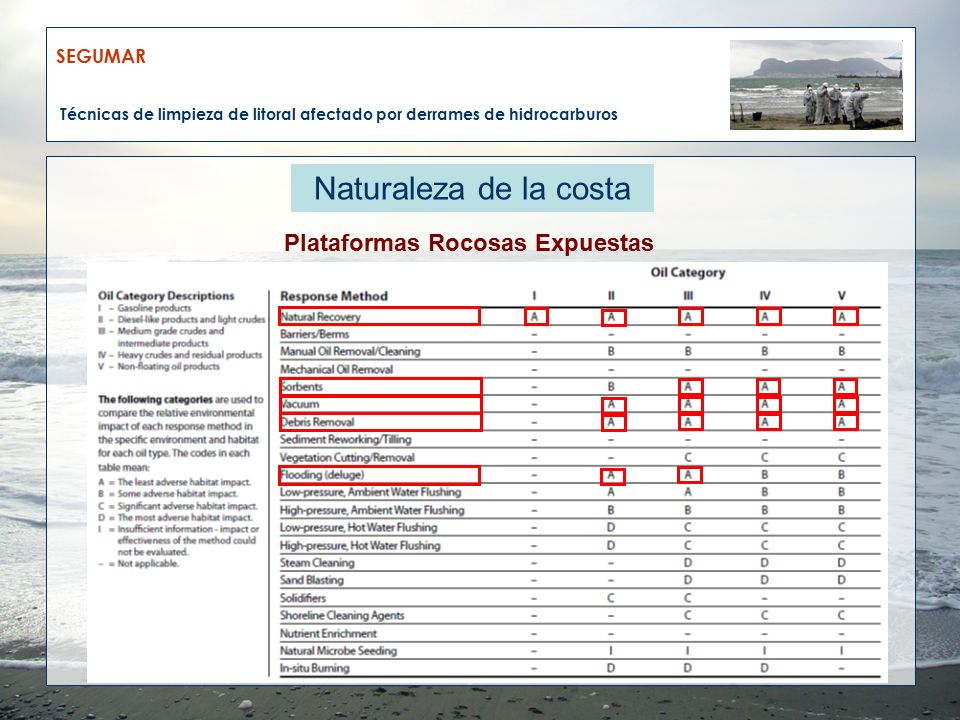Screen dimensions: 960x720
Task: Click the 'In-situ Burning' row label
Action: click(314, 668)
